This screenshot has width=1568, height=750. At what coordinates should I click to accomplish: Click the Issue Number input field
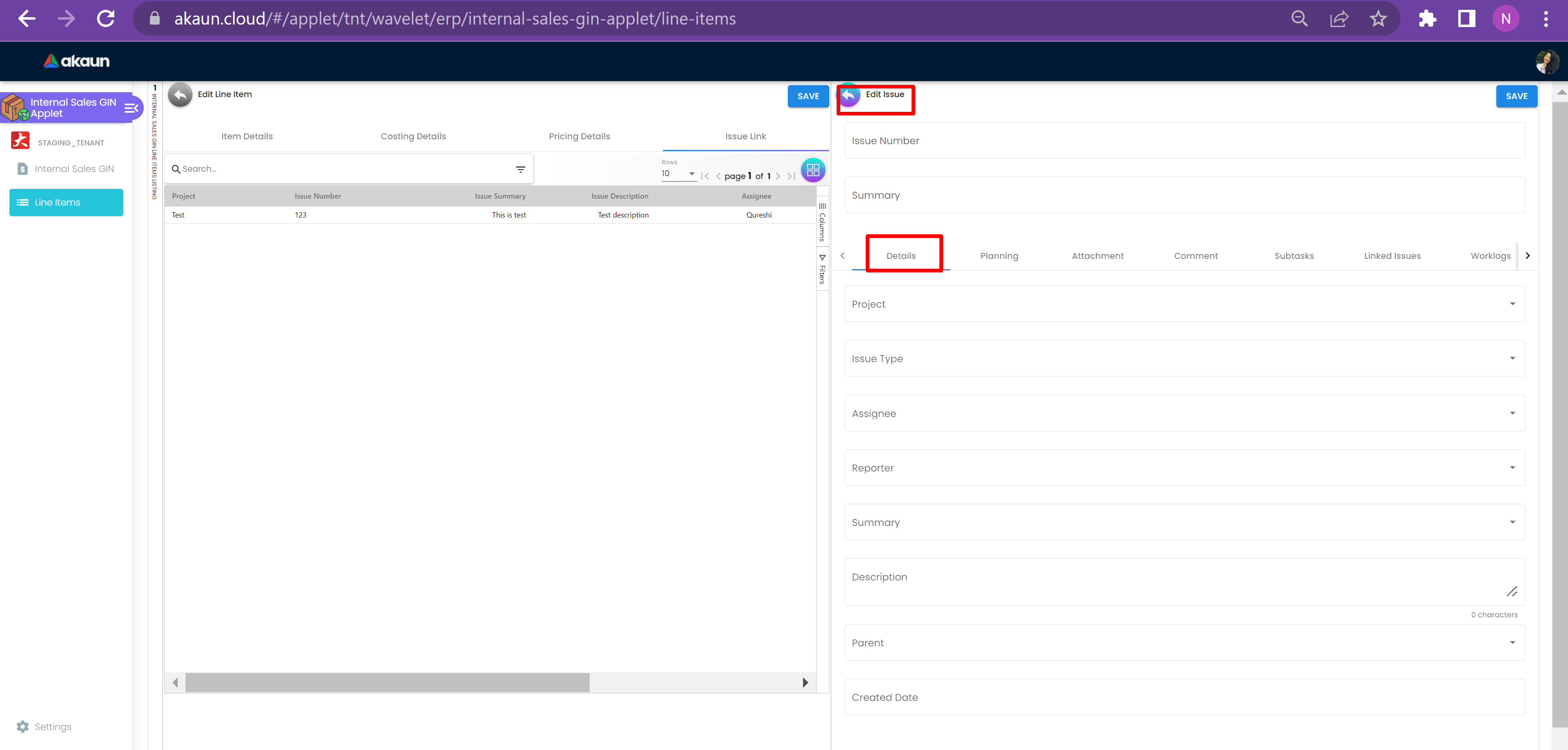click(1184, 140)
